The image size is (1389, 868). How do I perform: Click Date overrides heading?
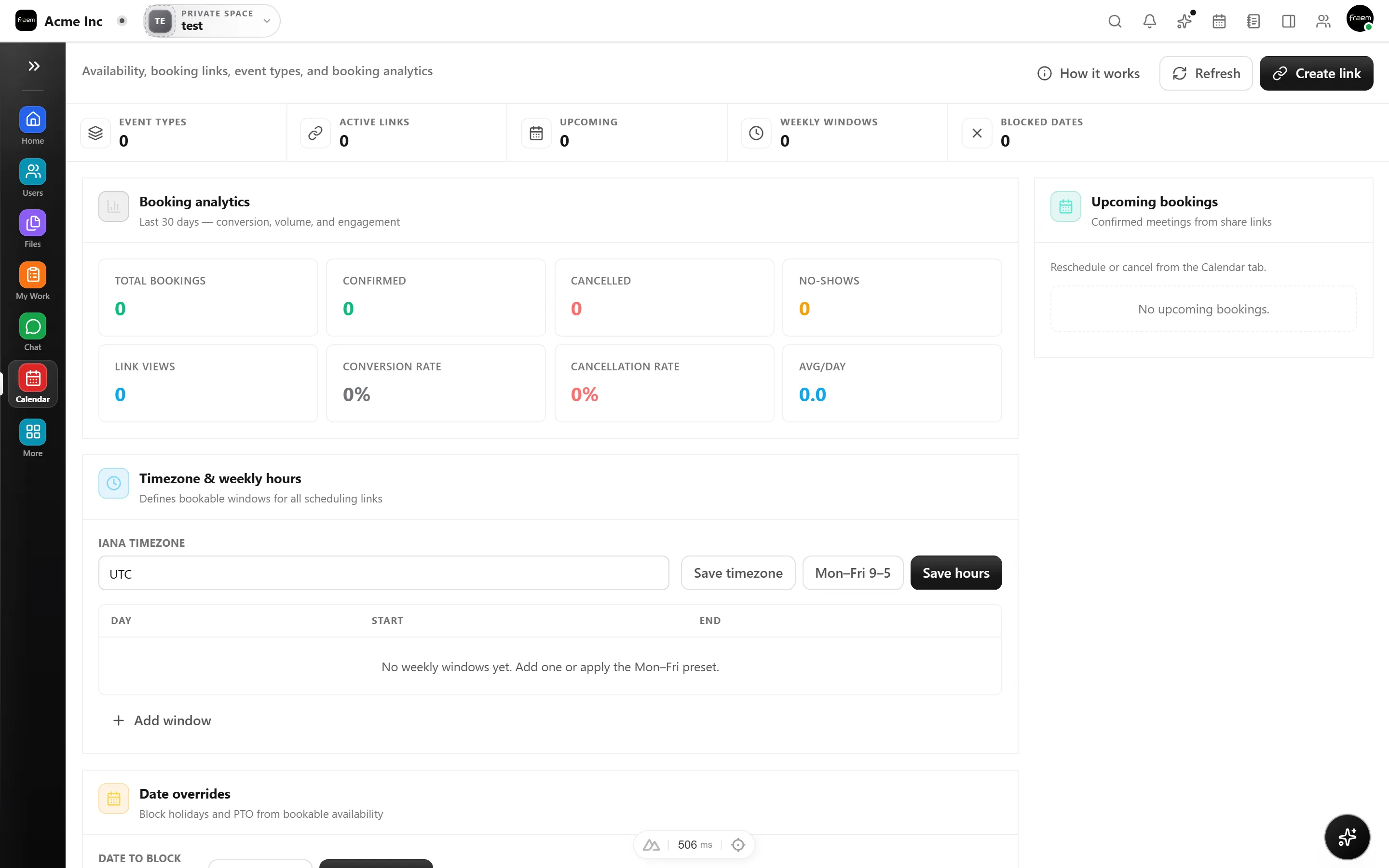click(185, 793)
